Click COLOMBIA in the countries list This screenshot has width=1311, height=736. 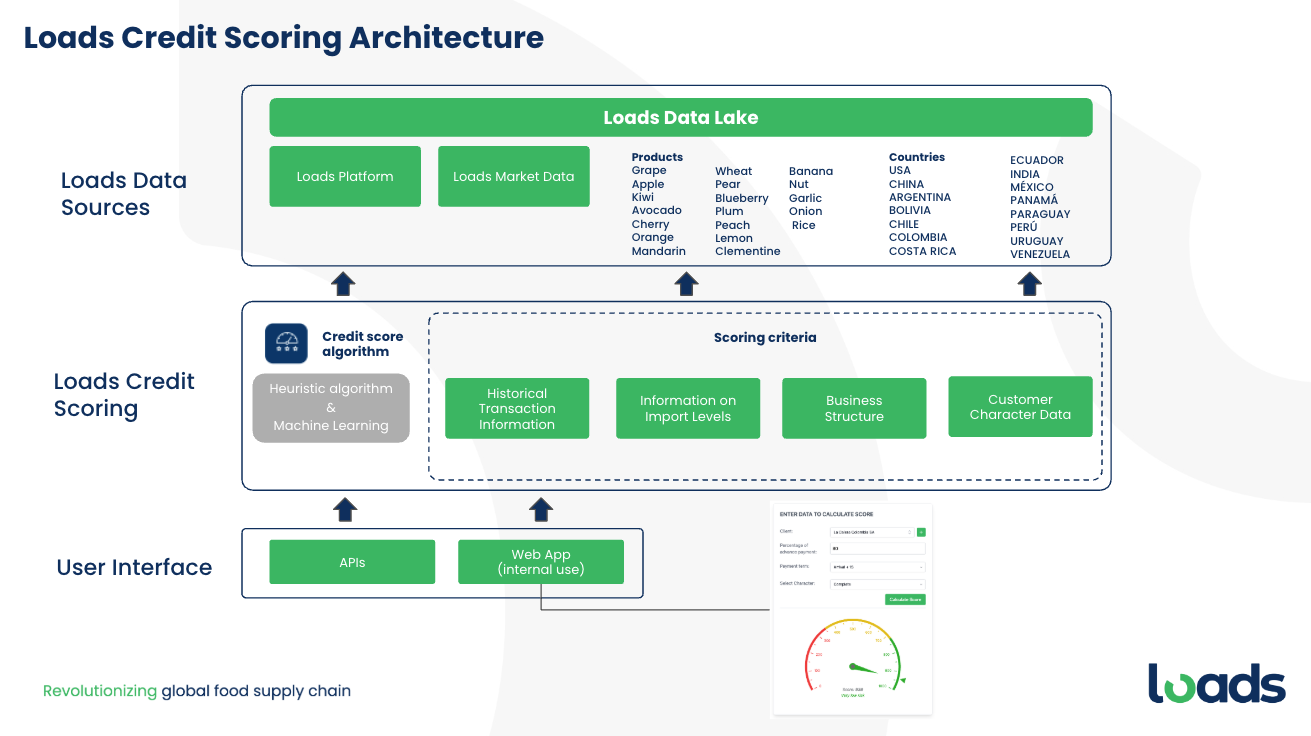pyautogui.click(x=918, y=238)
